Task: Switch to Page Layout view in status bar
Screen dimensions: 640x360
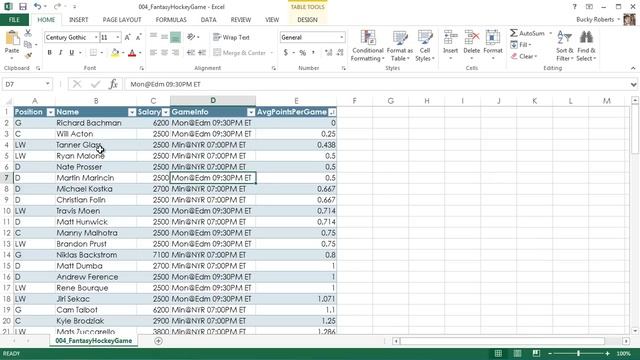Action: [517, 353]
